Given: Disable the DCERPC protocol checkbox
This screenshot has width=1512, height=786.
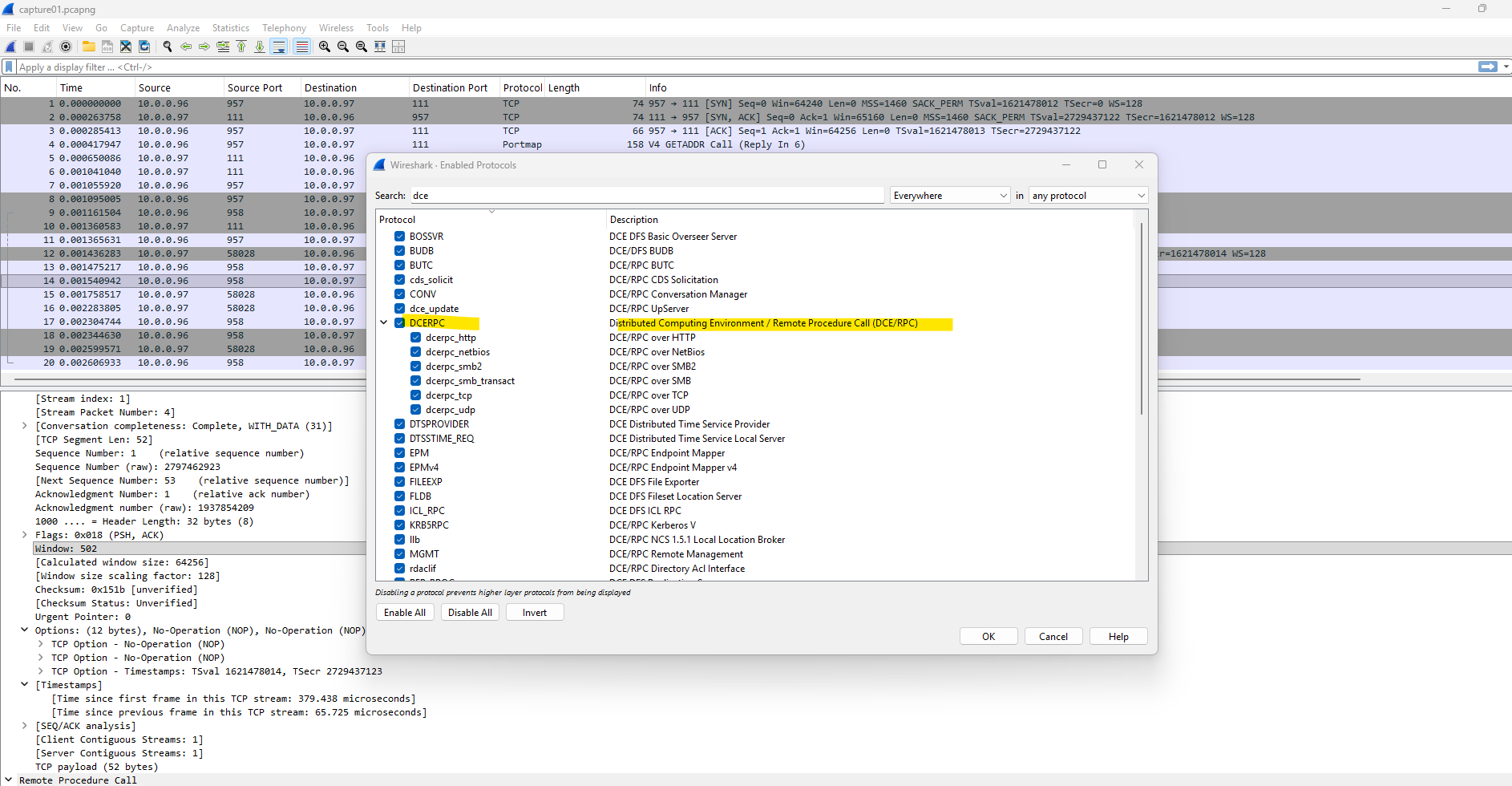Looking at the screenshot, I should pos(399,323).
